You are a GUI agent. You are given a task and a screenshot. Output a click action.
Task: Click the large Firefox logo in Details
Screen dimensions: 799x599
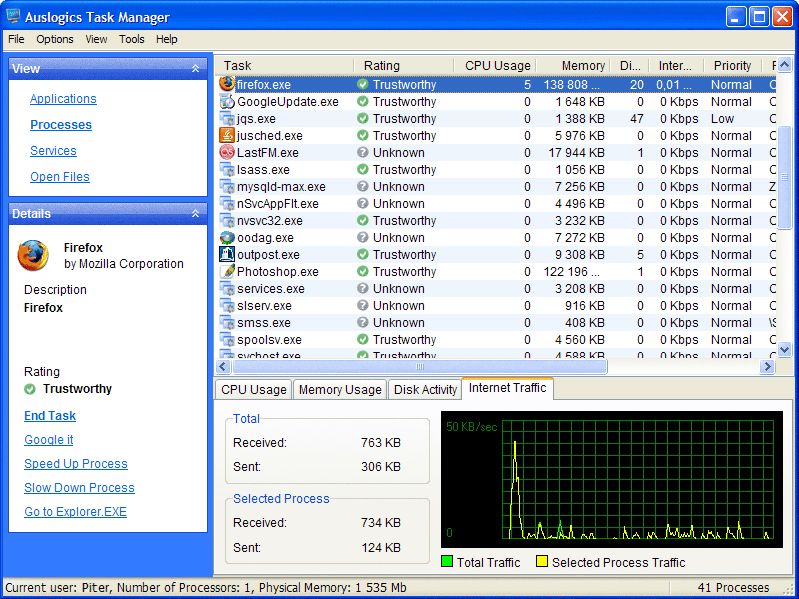33,256
